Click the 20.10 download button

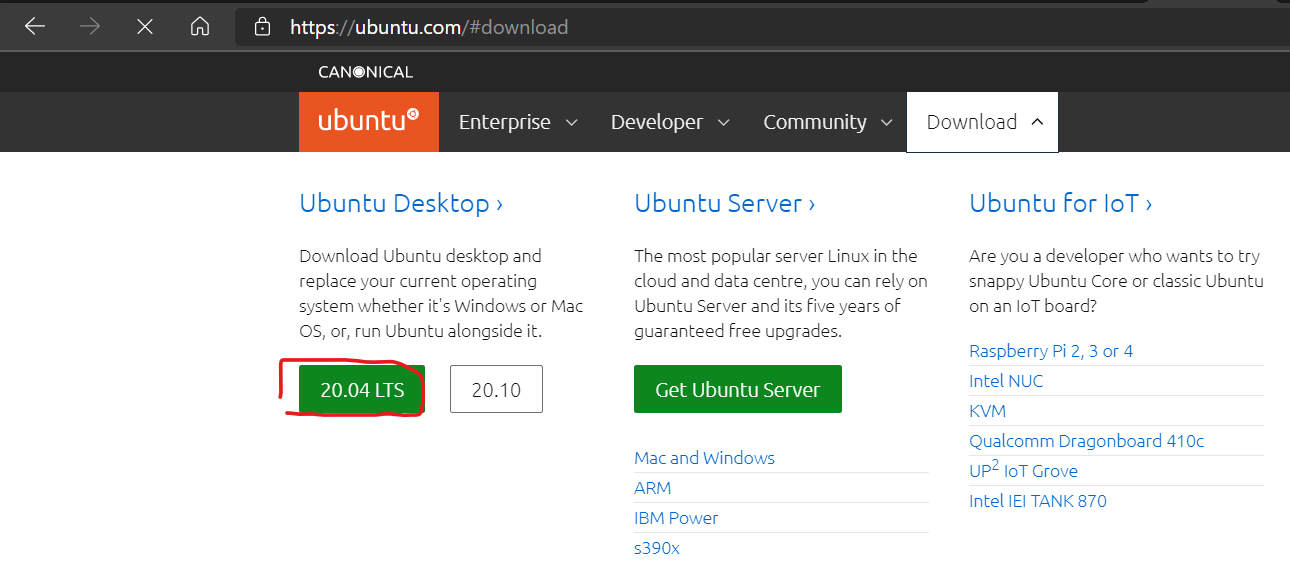[496, 388]
